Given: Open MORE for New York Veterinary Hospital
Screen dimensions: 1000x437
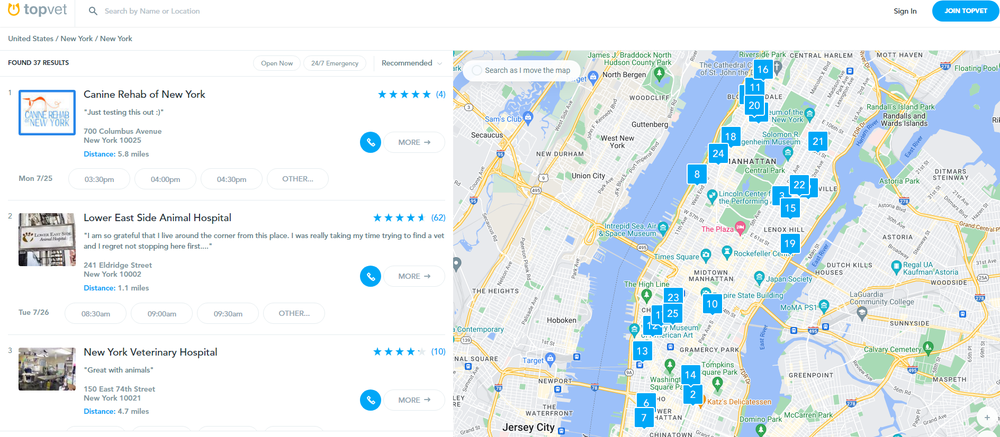Looking at the screenshot, I should coord(414,400).
